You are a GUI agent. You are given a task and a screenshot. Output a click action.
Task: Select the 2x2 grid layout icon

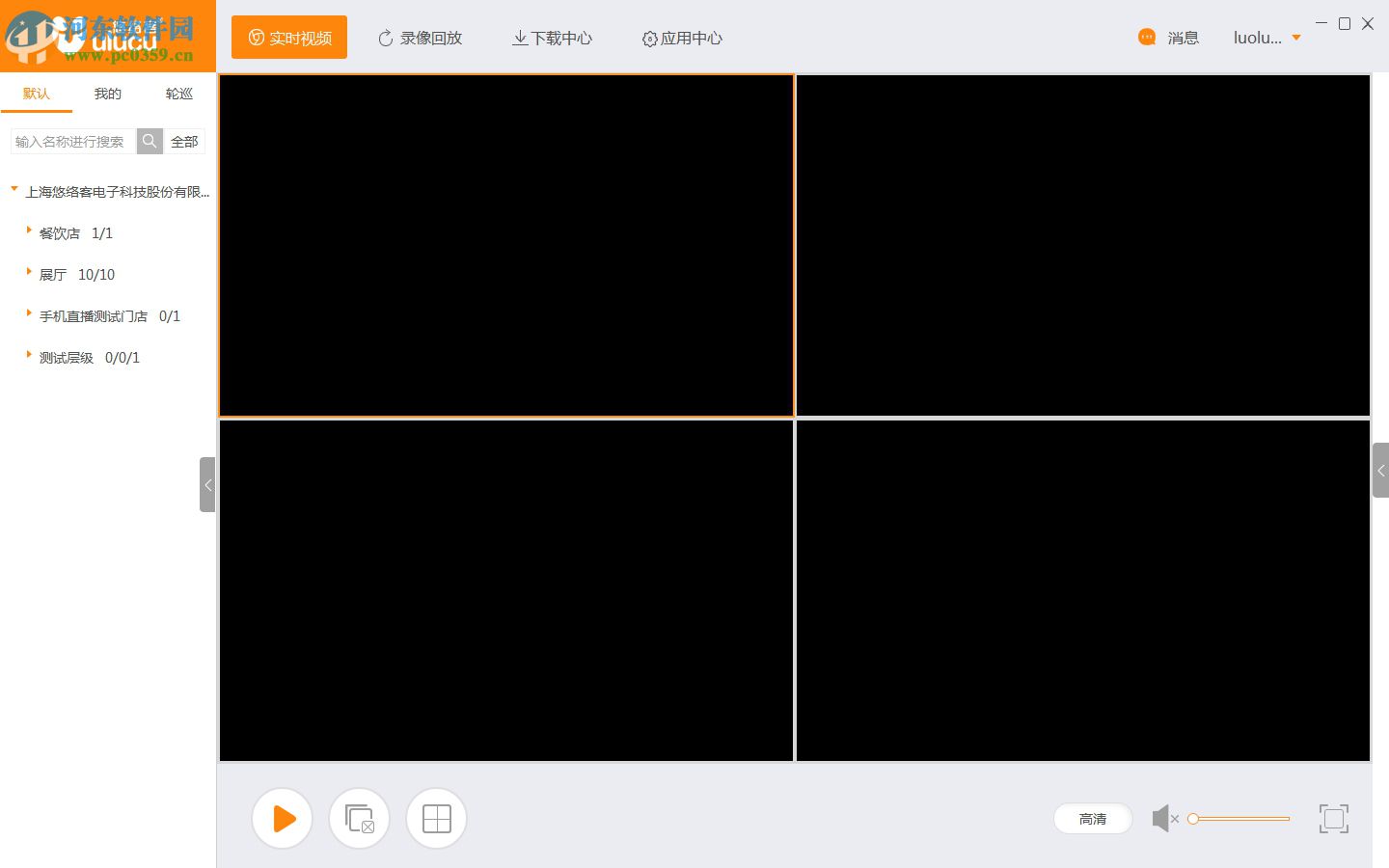click(436, 818)
